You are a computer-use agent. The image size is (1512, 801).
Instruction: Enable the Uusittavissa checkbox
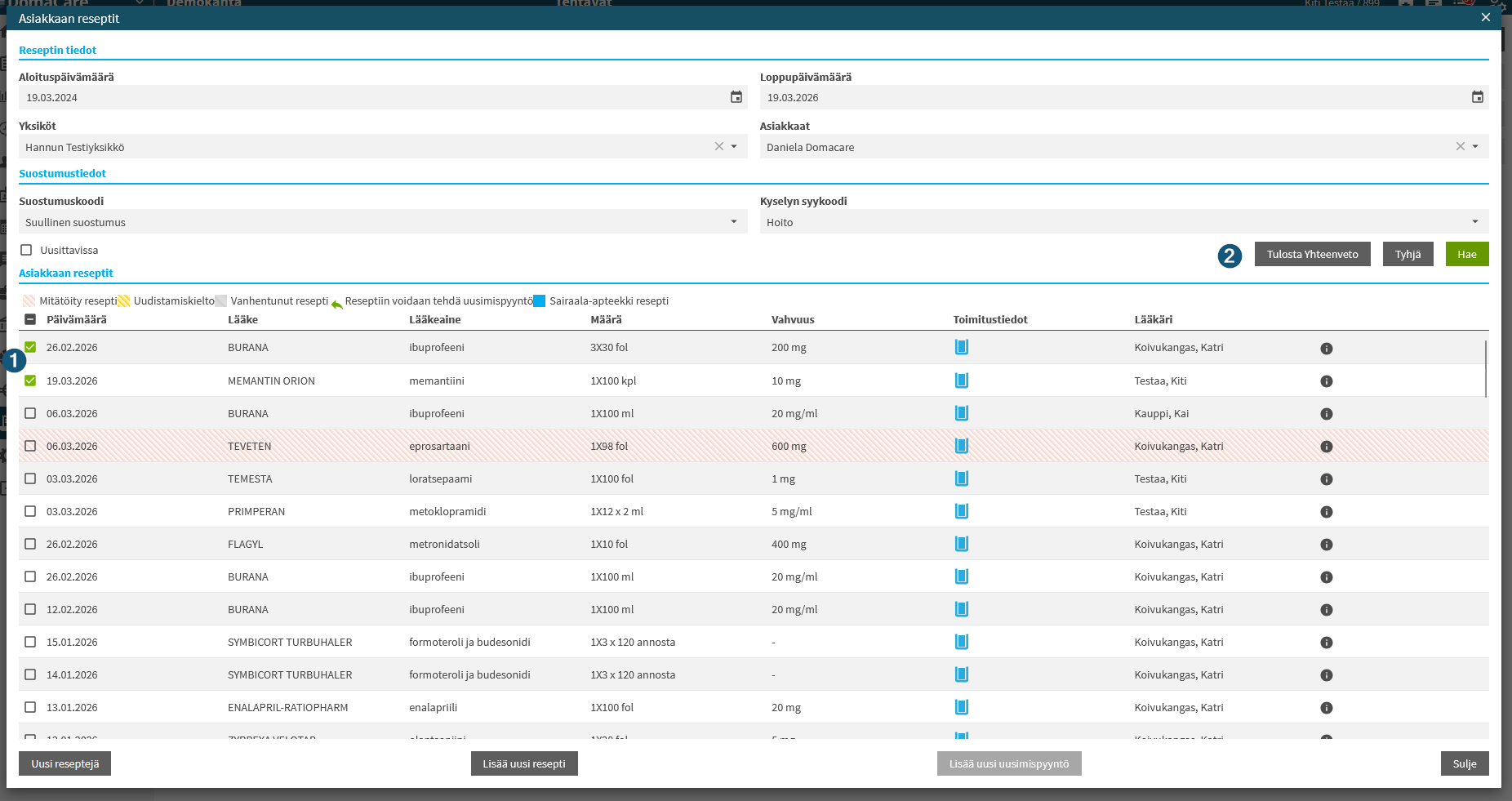[x=26, y=250]
